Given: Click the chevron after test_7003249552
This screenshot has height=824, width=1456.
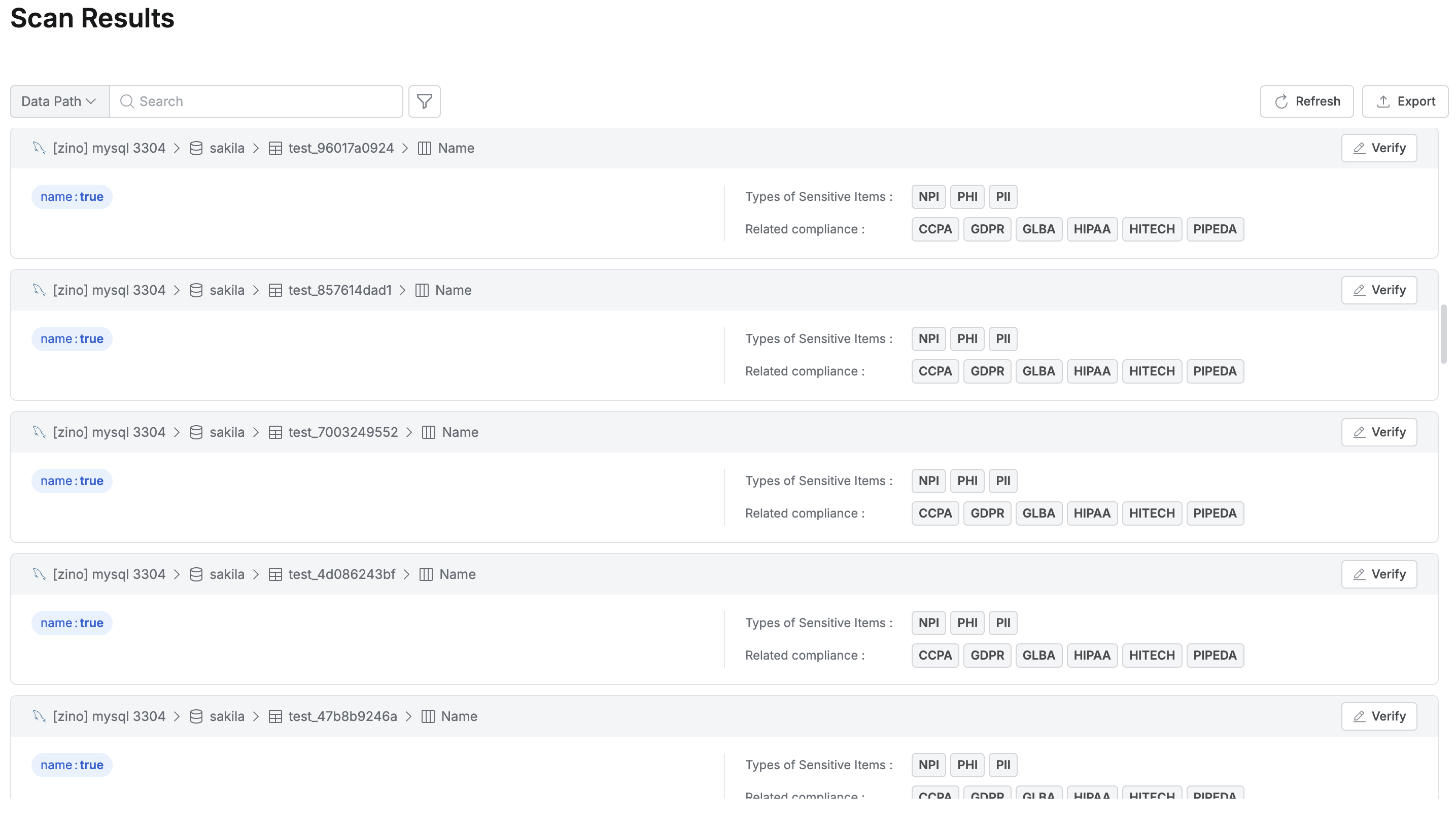Looking at the screenshot, I should 409,432.
